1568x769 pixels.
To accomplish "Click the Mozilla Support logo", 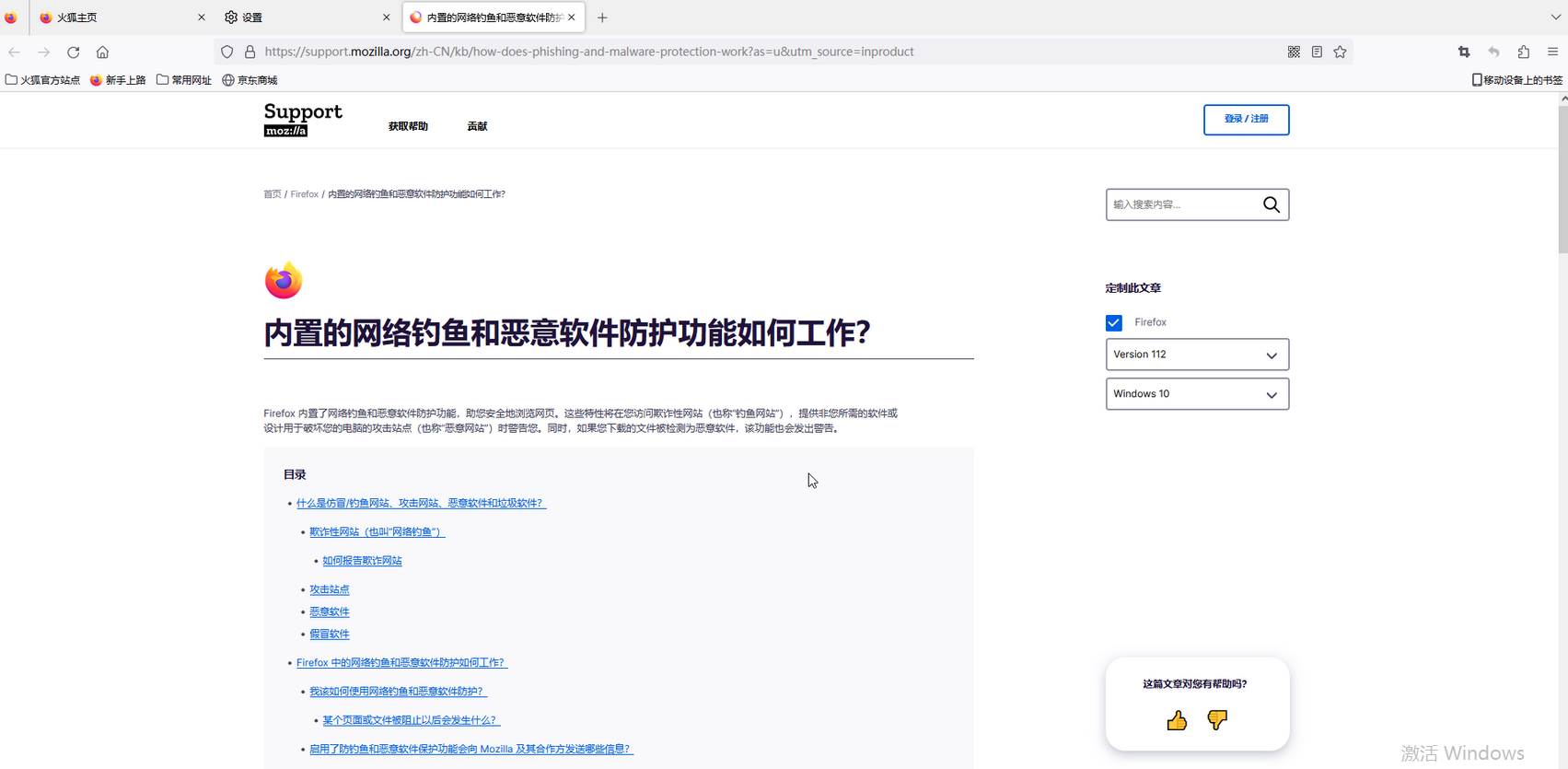I will 303,119.
